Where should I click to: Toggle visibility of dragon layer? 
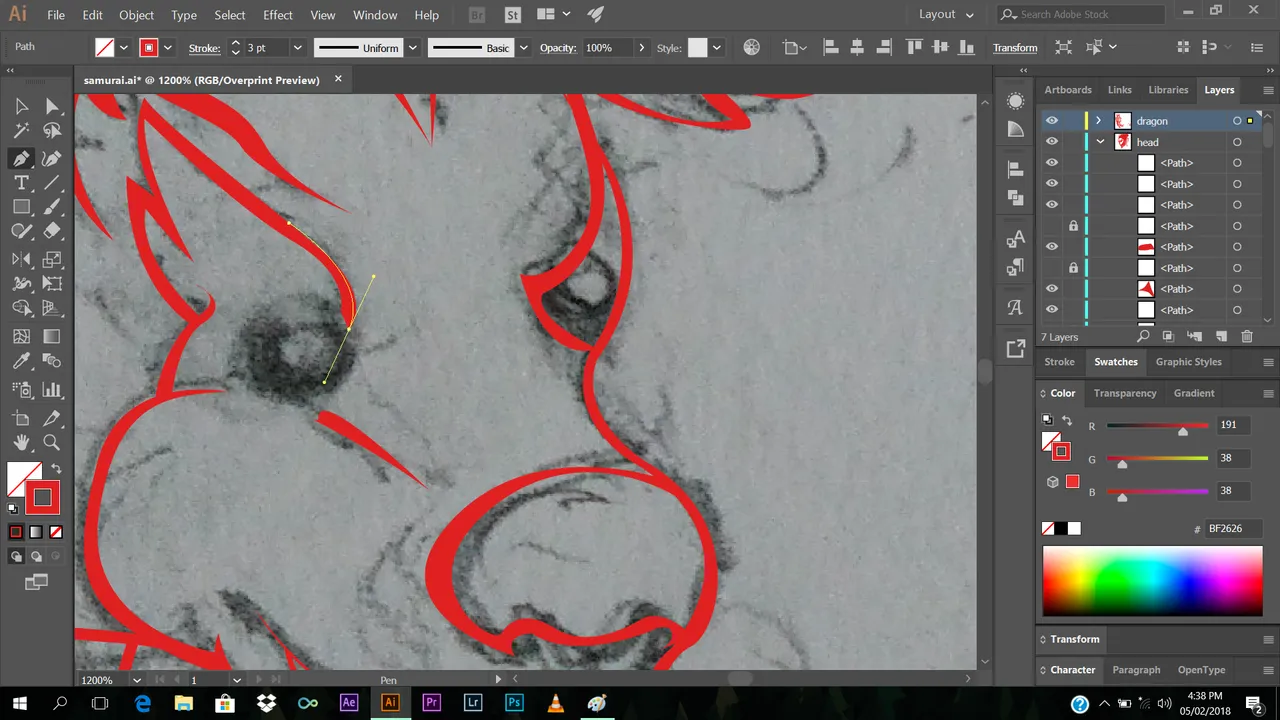[x=1051, y=121]
